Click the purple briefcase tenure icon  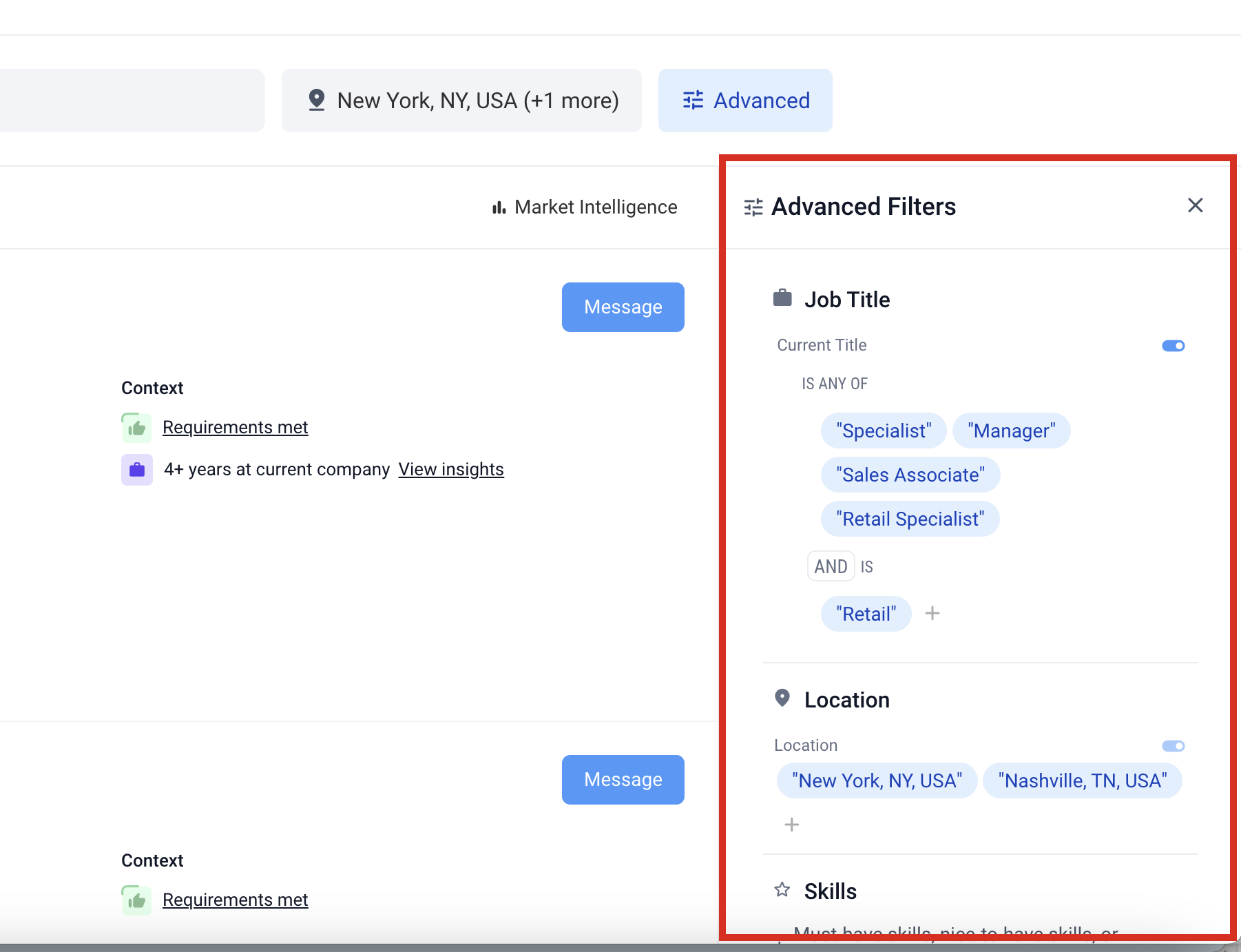click(x=136, y=470)
